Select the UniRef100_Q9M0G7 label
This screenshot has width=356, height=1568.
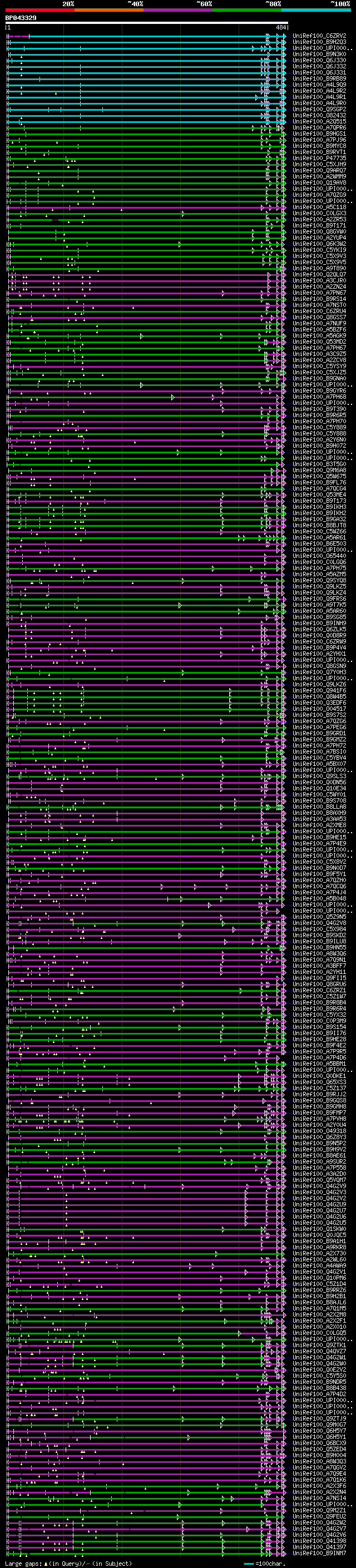[319, 1424]
